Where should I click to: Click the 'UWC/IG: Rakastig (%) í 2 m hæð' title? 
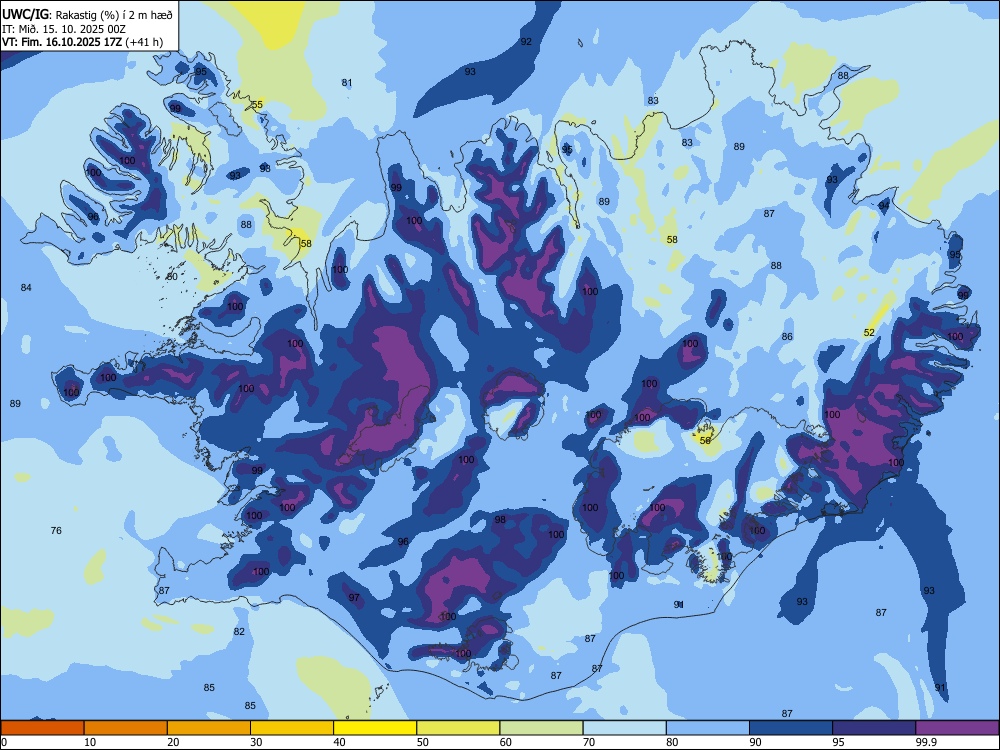[87, 15]
